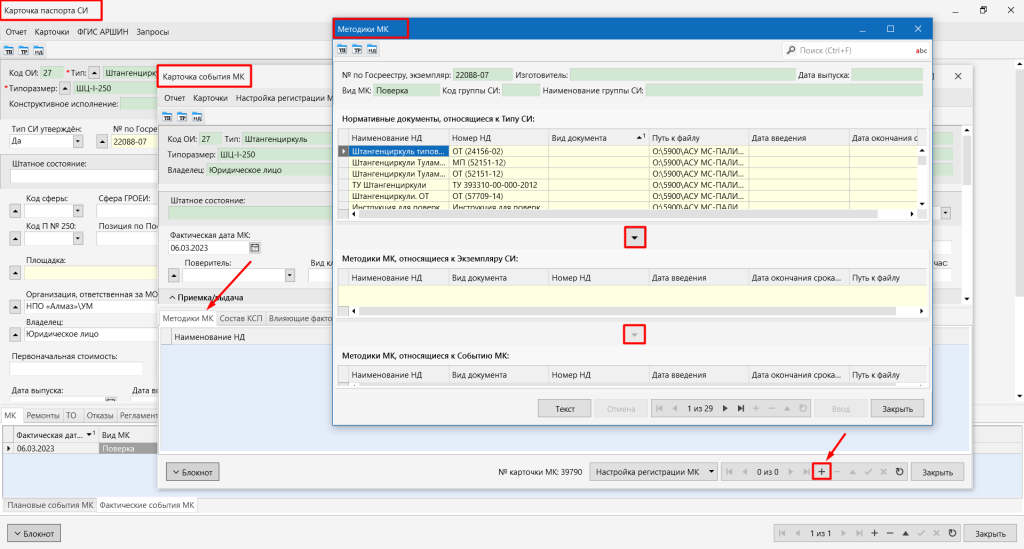Click Закрыть button in Карточка события МК window
This screenshot has width=1024, height=549.
click(937, 472)
